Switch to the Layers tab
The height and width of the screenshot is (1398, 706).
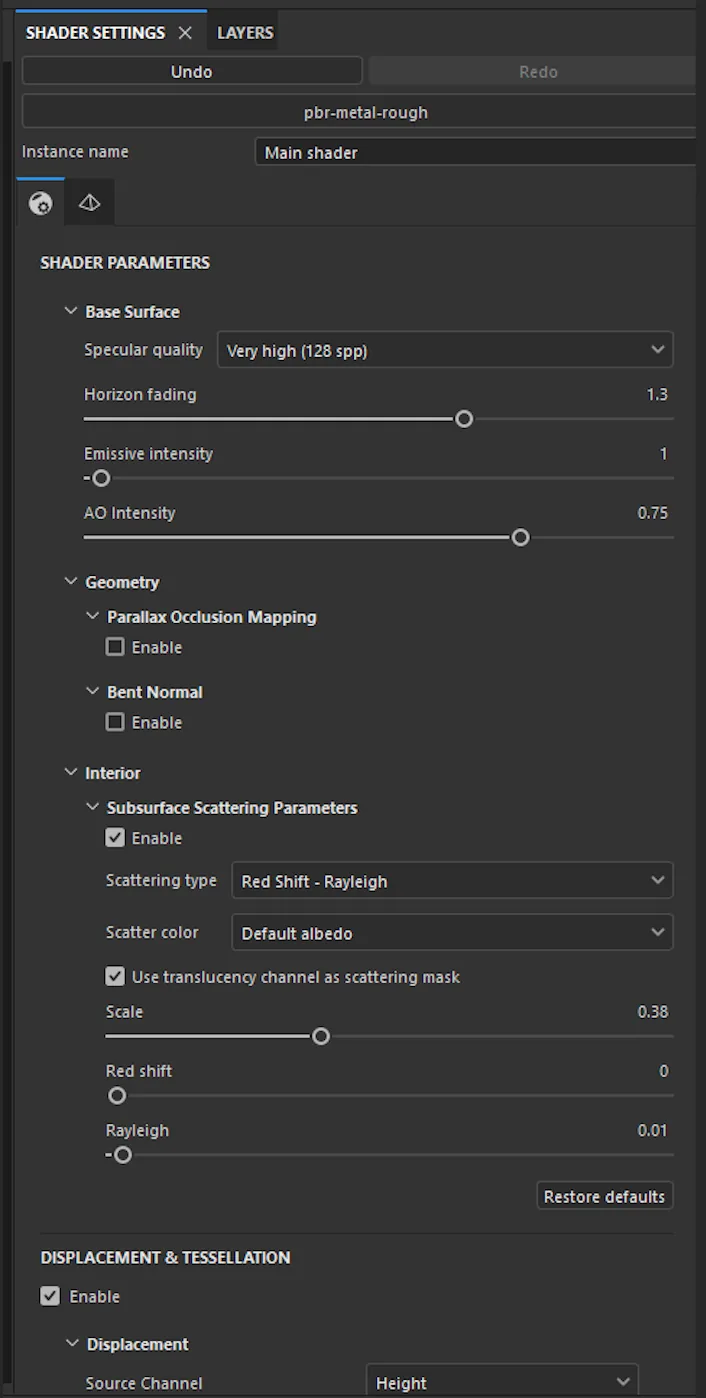tap(245, 32)
